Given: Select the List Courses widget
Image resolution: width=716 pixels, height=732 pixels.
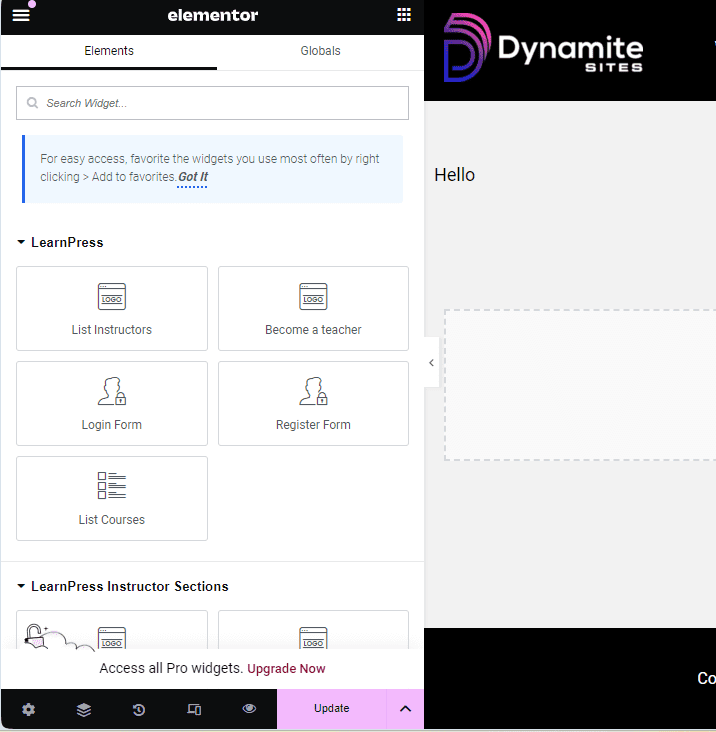Looking at the screenshot, I should [112, 498].
